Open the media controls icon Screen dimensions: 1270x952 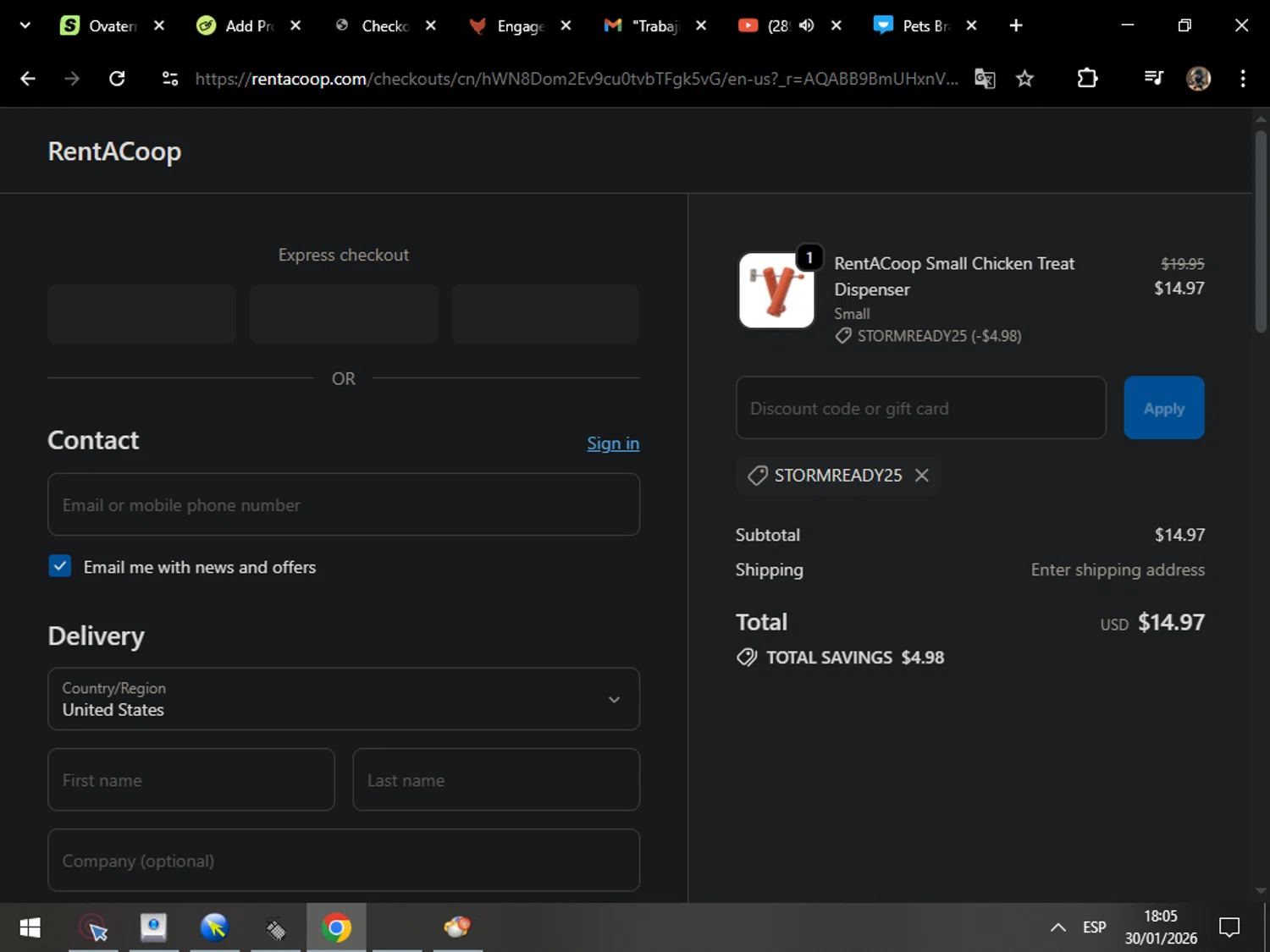[x=1153, y=79]
